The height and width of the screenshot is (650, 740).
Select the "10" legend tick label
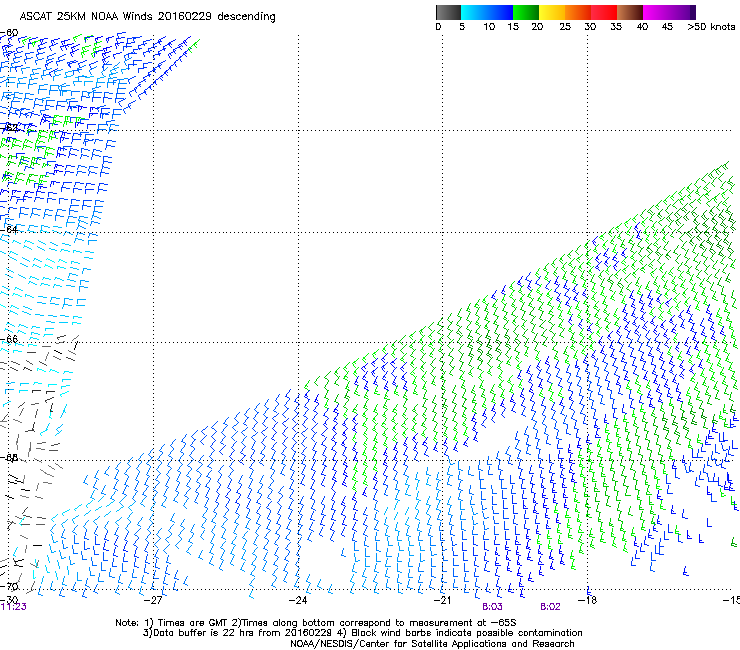[x=489, y=27]
